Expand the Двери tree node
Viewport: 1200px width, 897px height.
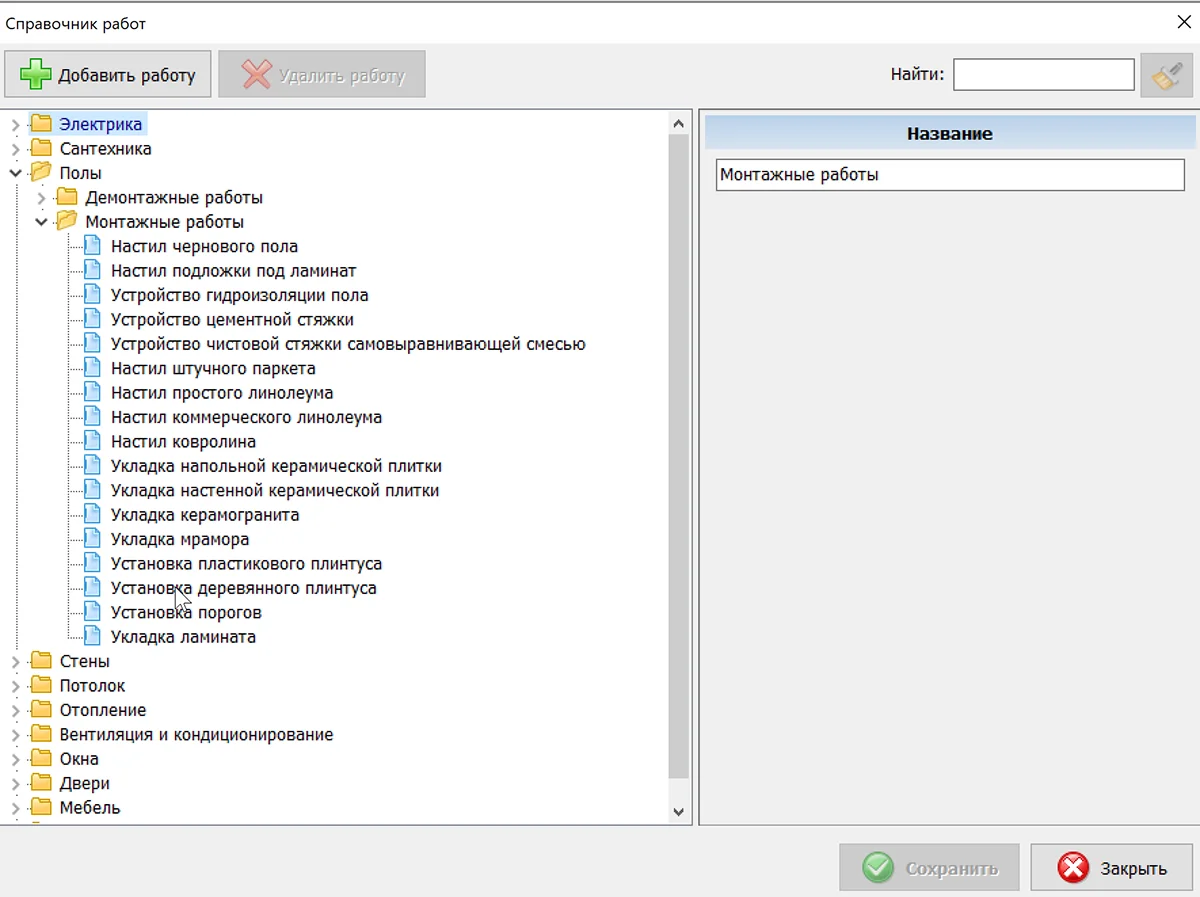pyautogui.click(x=15, y=784)
